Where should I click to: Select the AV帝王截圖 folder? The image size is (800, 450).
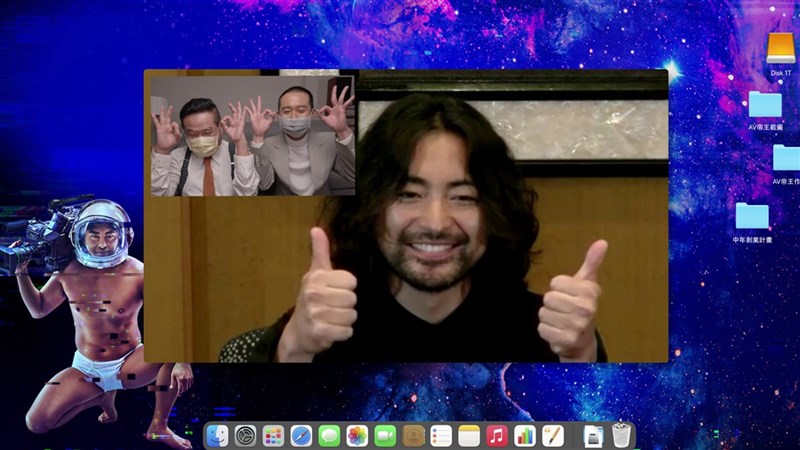pyautogui.click(x=765, y=105)
